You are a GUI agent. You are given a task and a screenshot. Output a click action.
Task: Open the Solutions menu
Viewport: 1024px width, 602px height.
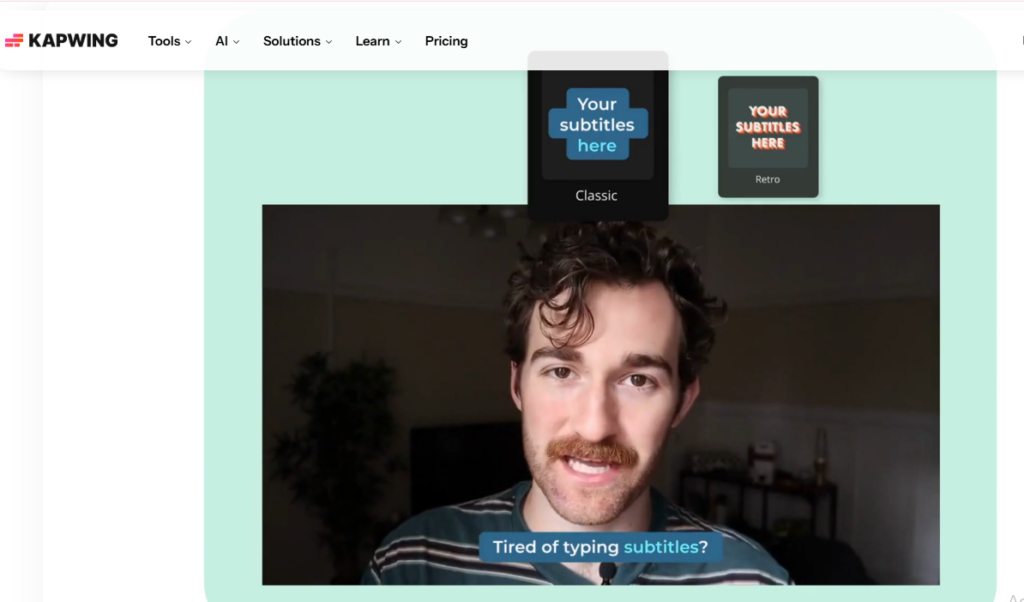[291, 41]
